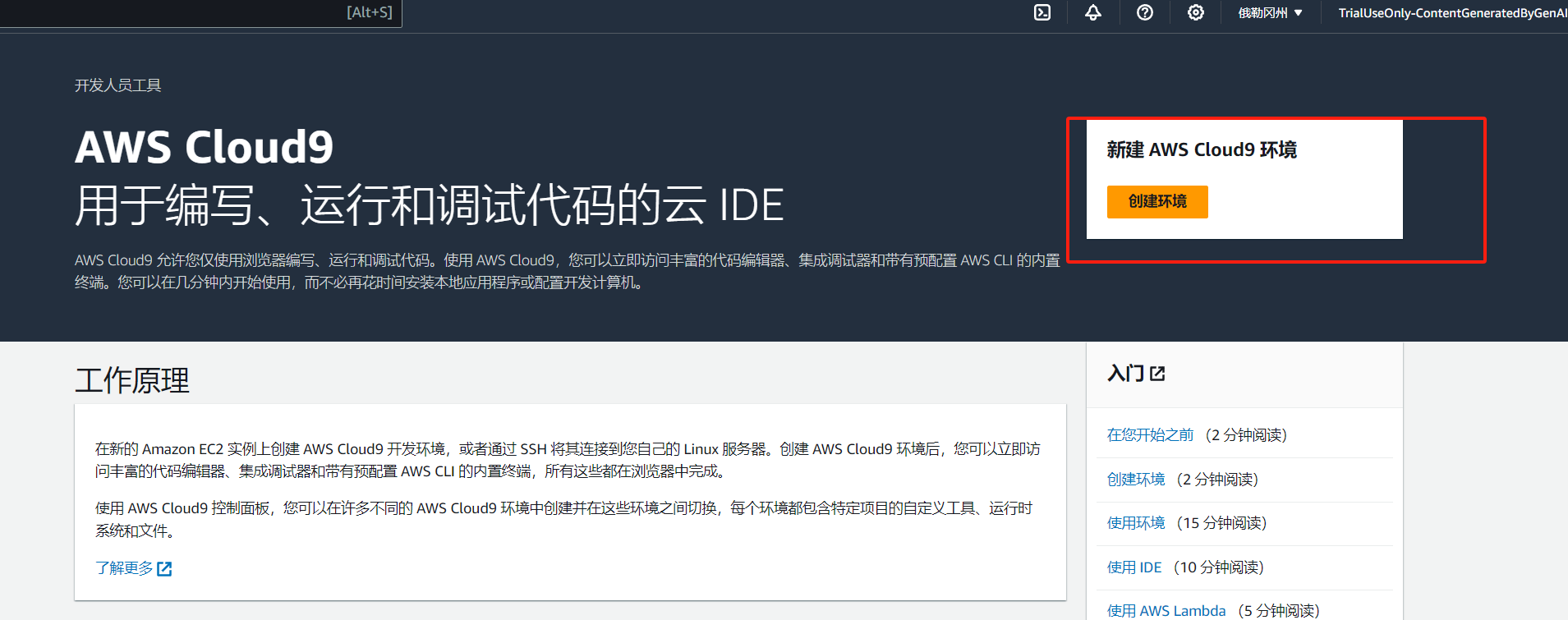Click the 新建 AWS Cloud9 环境 heading
This screenshot has height=620, width=1568.
coord(1202,149)
